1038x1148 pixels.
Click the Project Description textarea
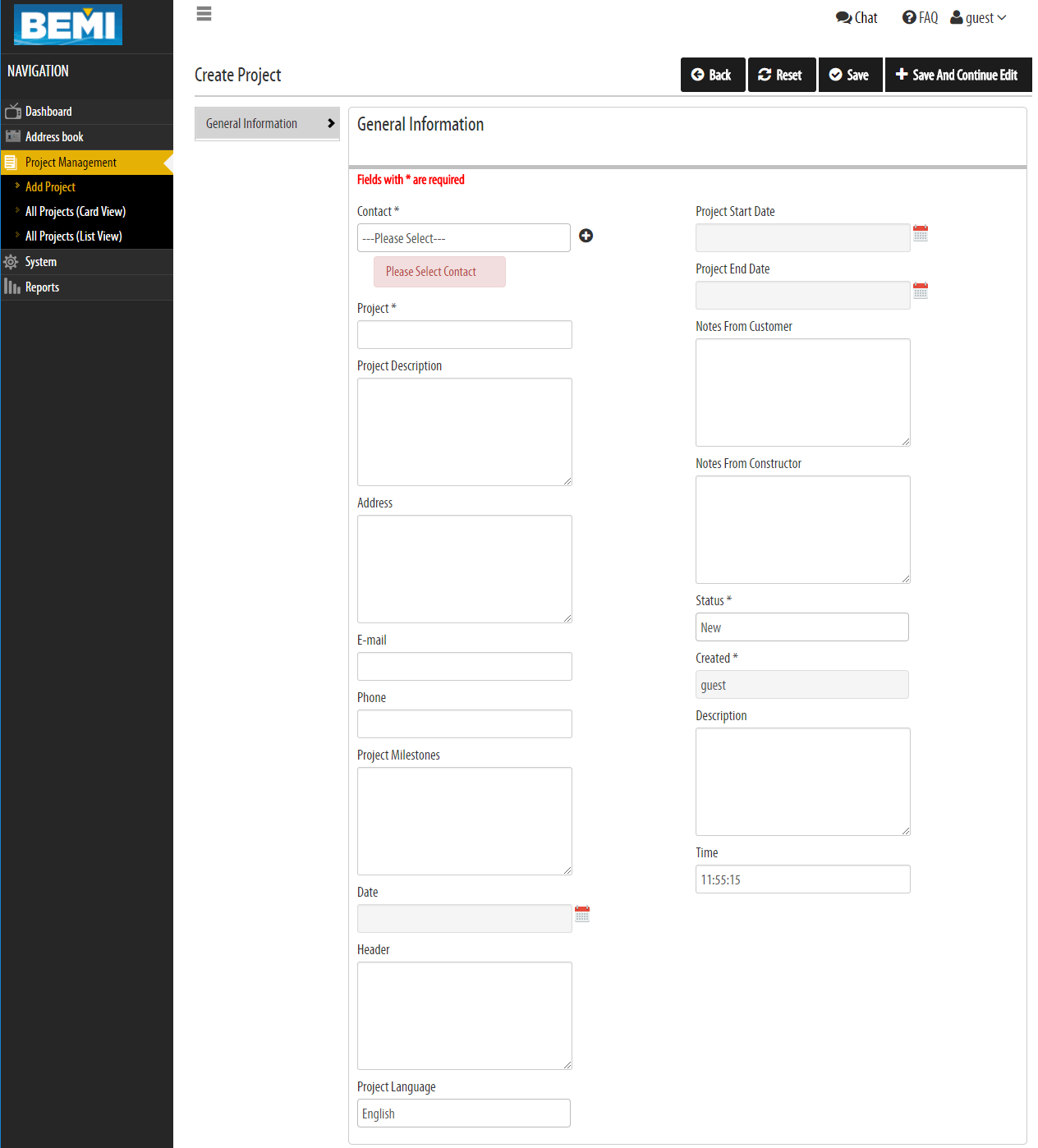tap(465, 432)
